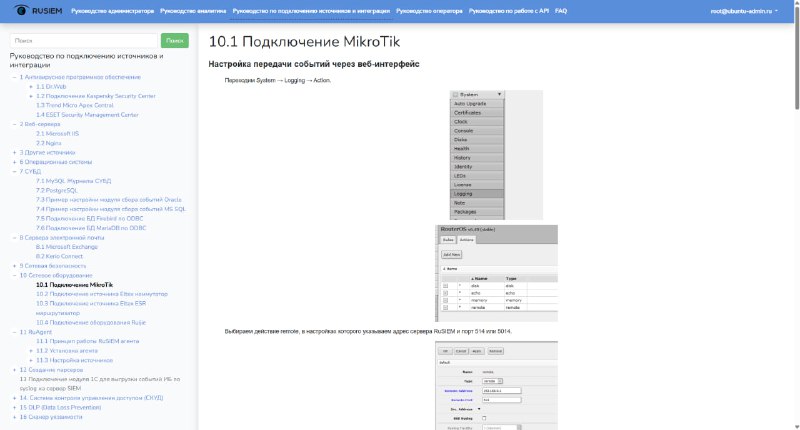This screenshot has width=800, height=430.
Task: Open the 2.2 Nginx link
Action: coord(48,143)
